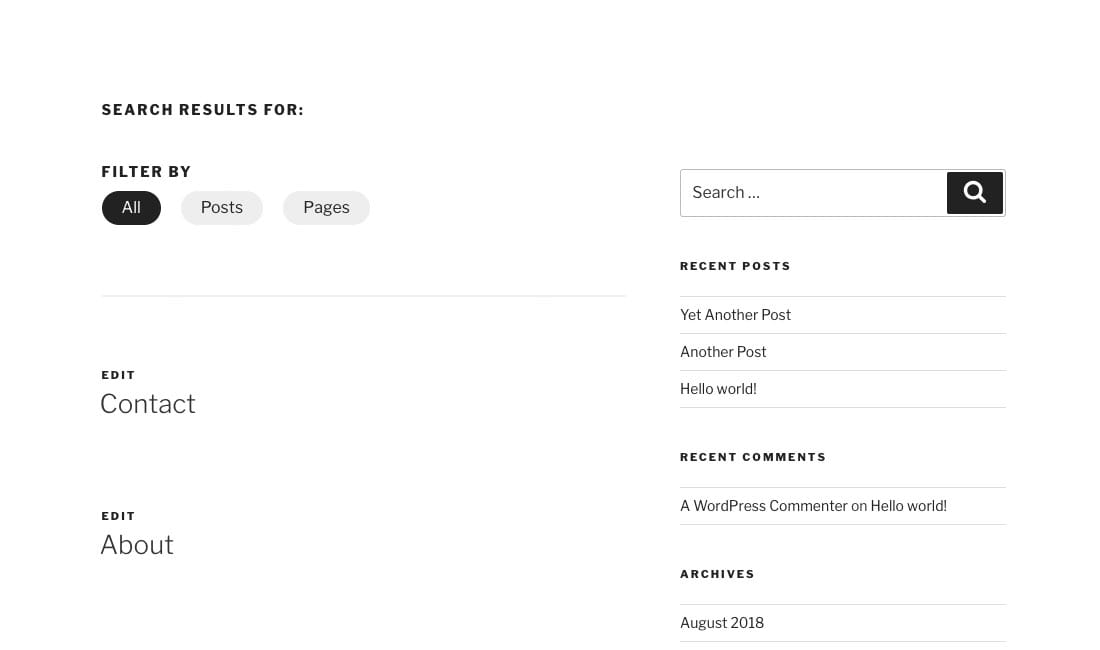1100x650 pixels.
Task: Switch to the Posts filter tab
Action: click(221, 207)
